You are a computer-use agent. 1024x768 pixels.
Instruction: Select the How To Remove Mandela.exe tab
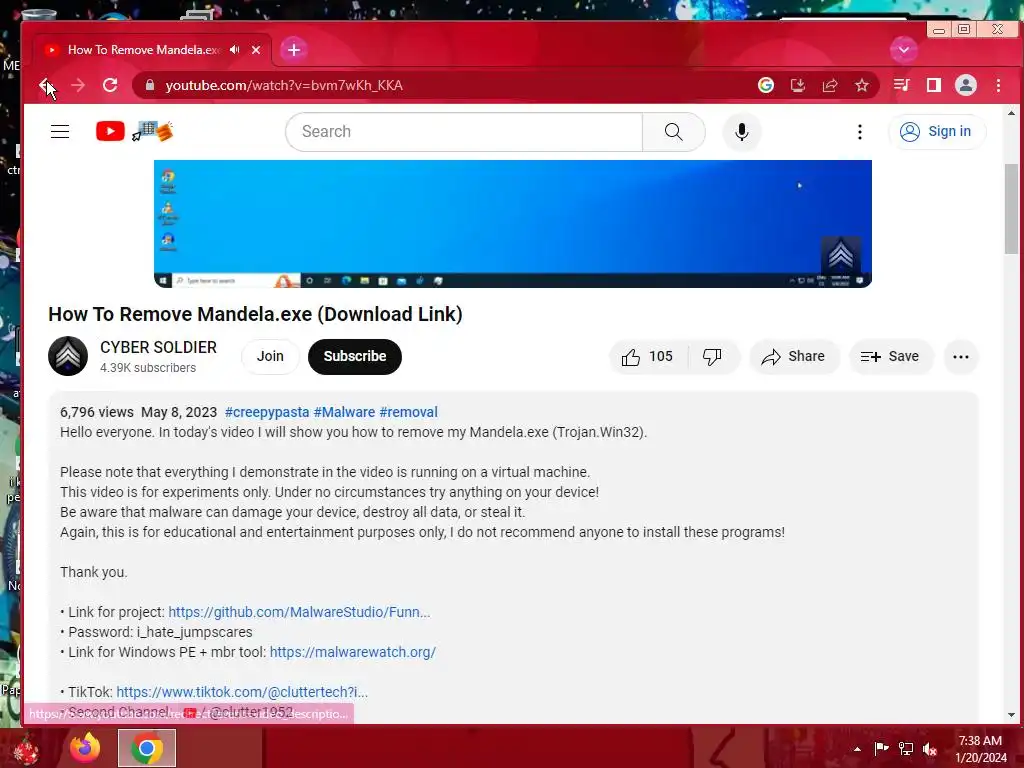[x=144, y=50]
